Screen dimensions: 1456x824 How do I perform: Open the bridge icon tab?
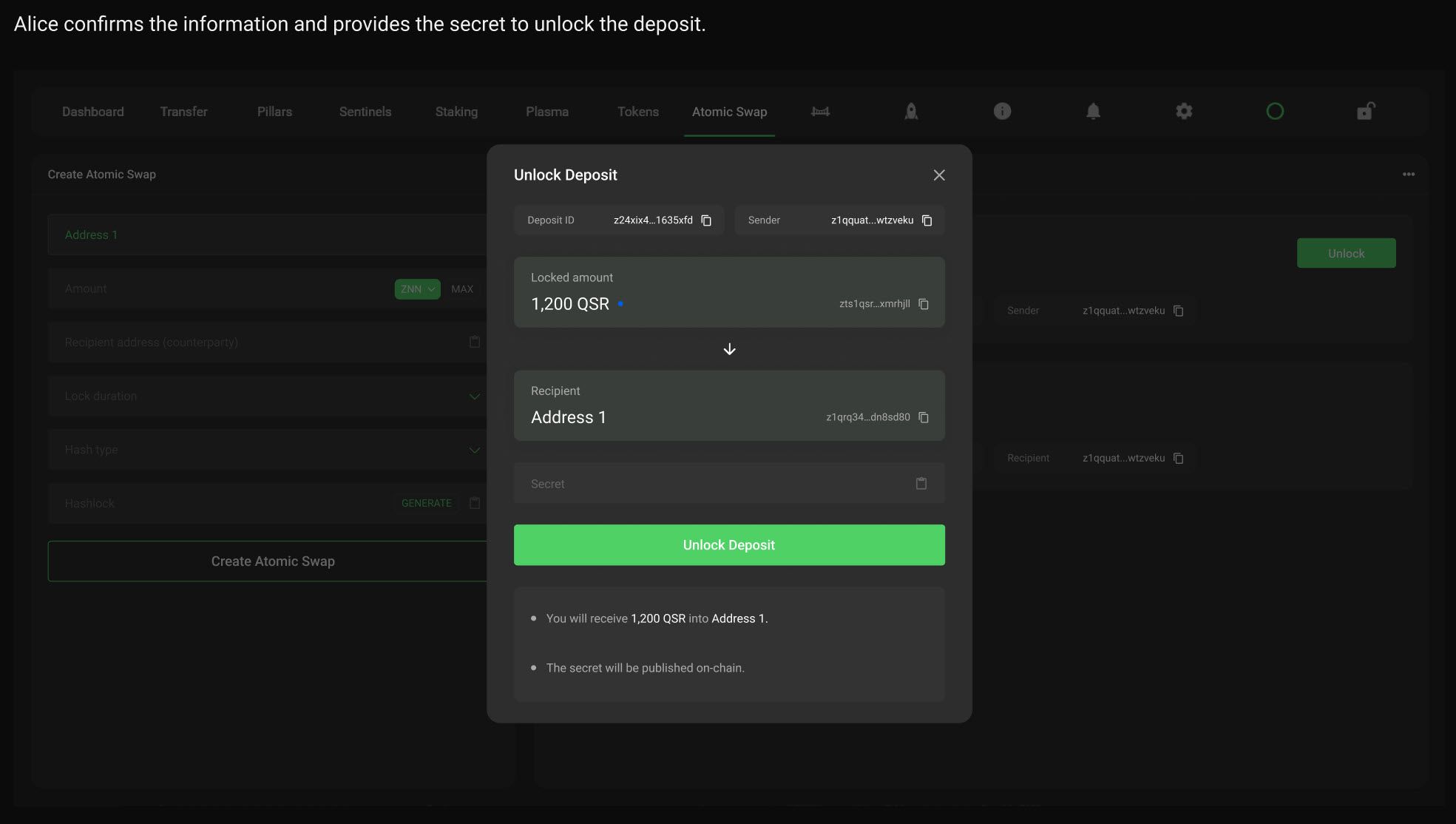point(820,112)
